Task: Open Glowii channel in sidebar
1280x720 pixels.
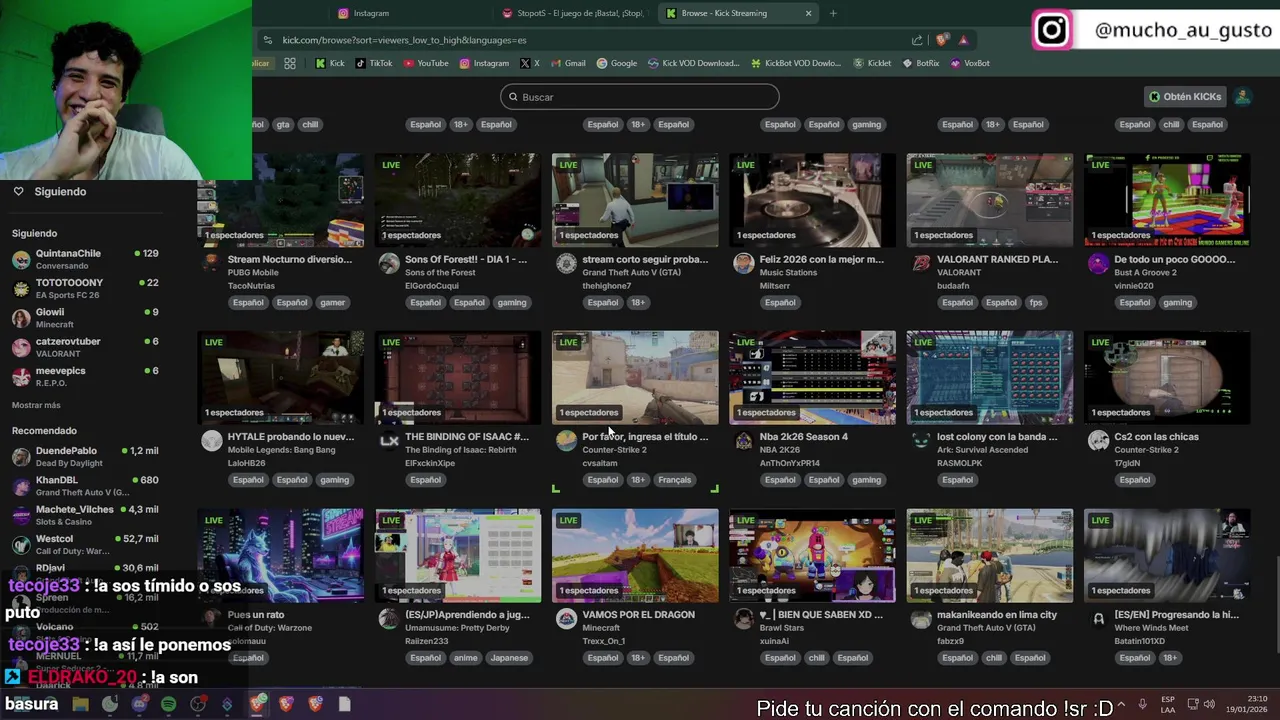Action: pyautogui.click(x=85, y=318)
